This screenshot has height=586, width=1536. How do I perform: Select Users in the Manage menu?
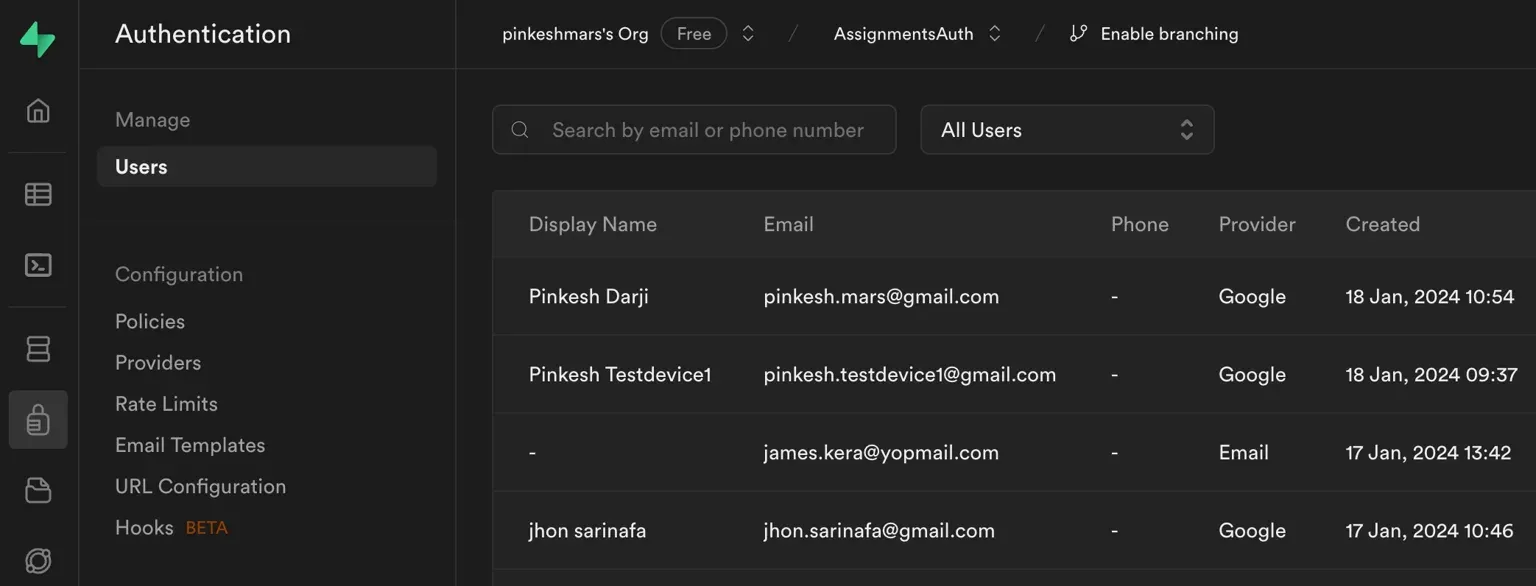pos(267,167)
